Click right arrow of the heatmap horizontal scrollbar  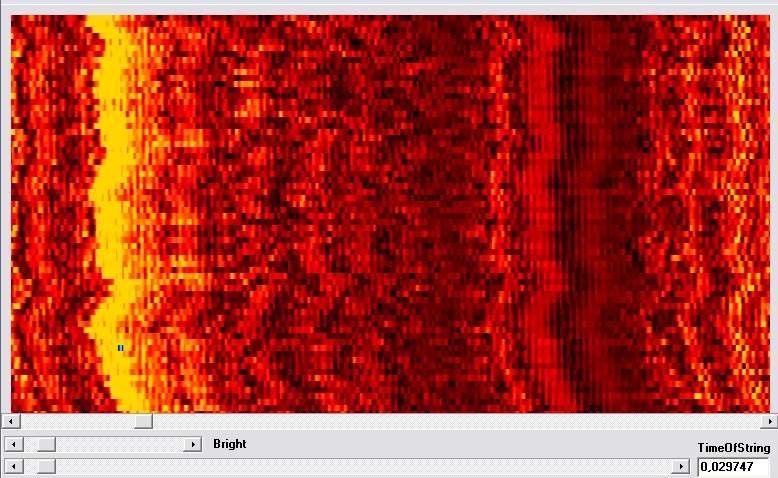tap(768, 422)
